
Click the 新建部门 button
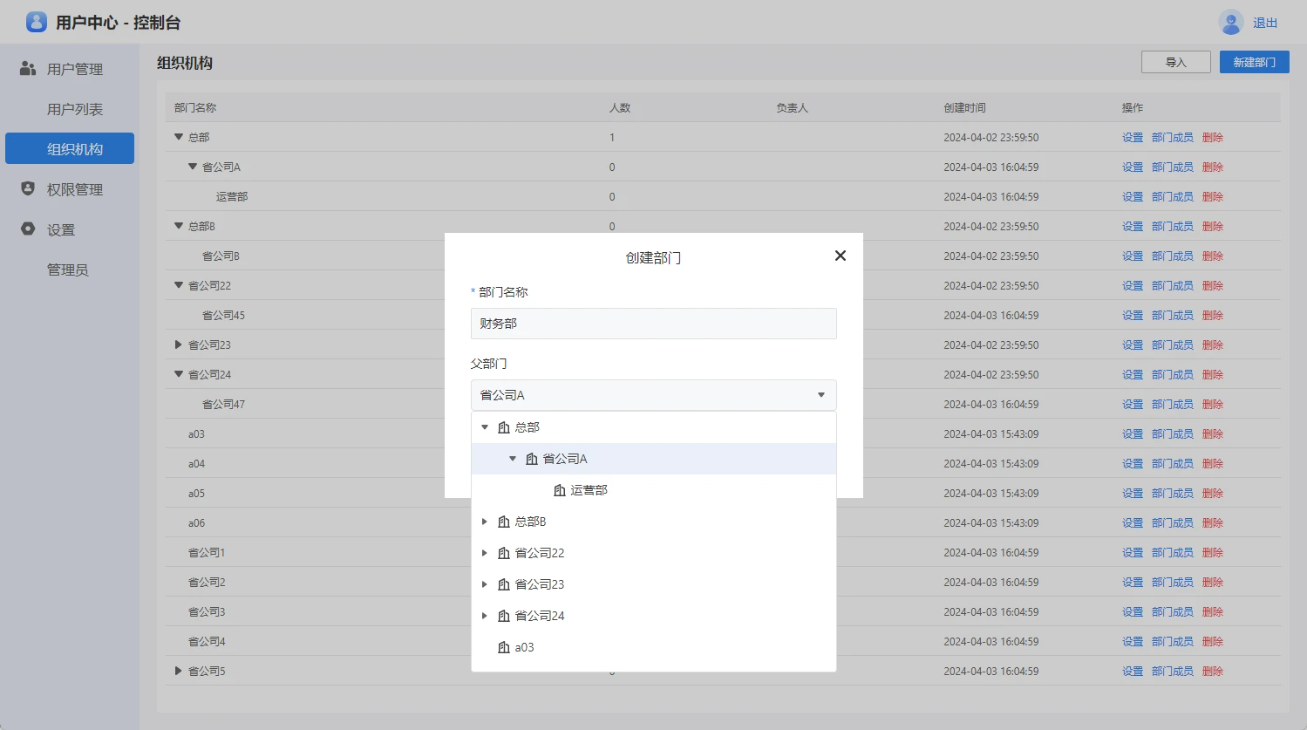1254,62
